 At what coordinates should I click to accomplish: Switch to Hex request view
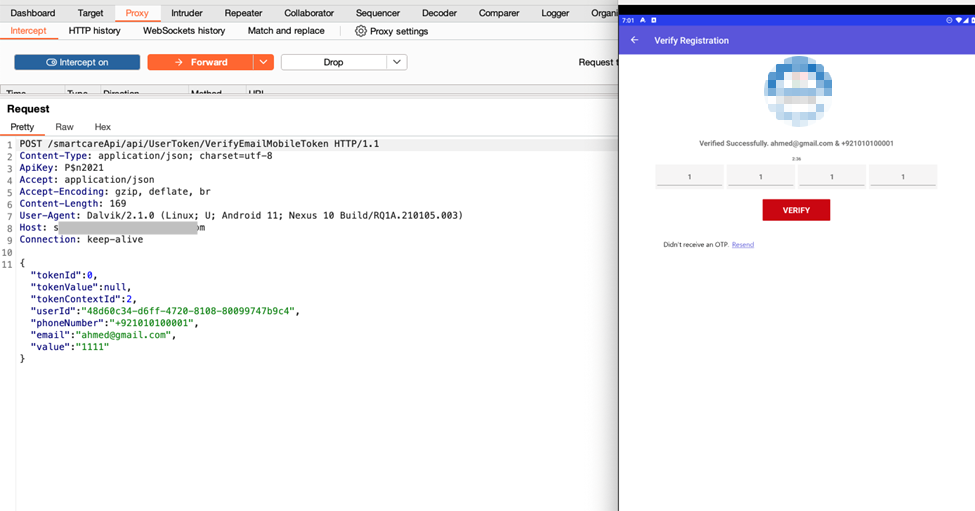pos(103,127)
